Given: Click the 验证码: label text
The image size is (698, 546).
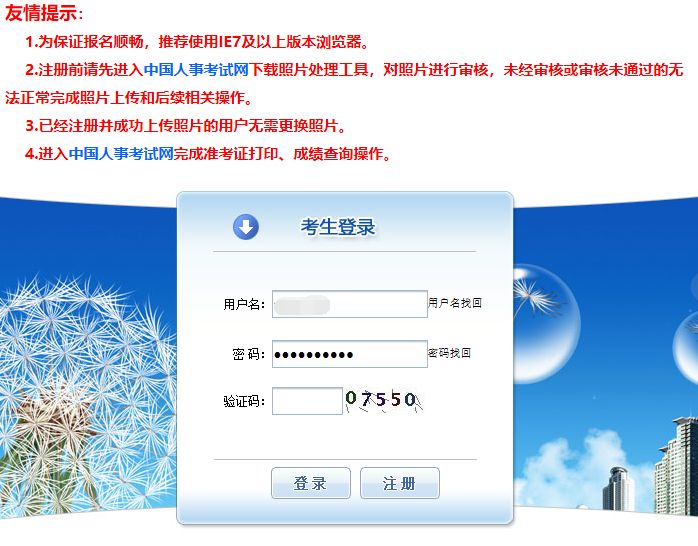Looking at the screenshot, I should pyautogui.click(x=244, y=401).
